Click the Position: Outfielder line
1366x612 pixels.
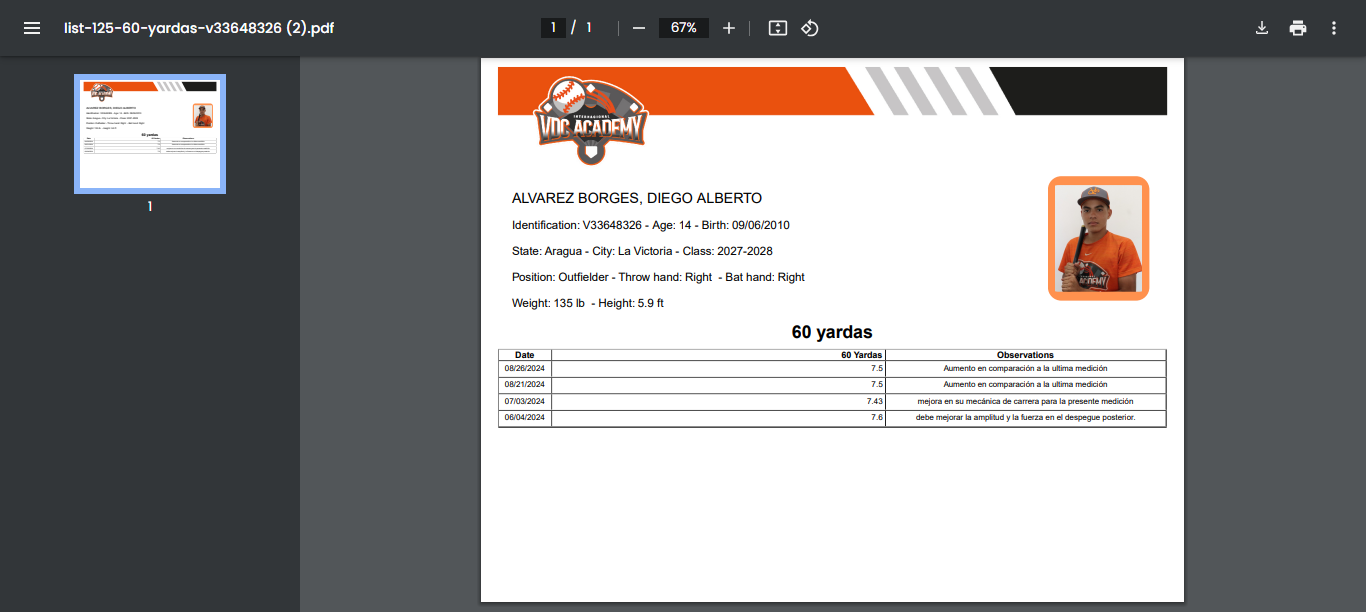tap(658, 277)
